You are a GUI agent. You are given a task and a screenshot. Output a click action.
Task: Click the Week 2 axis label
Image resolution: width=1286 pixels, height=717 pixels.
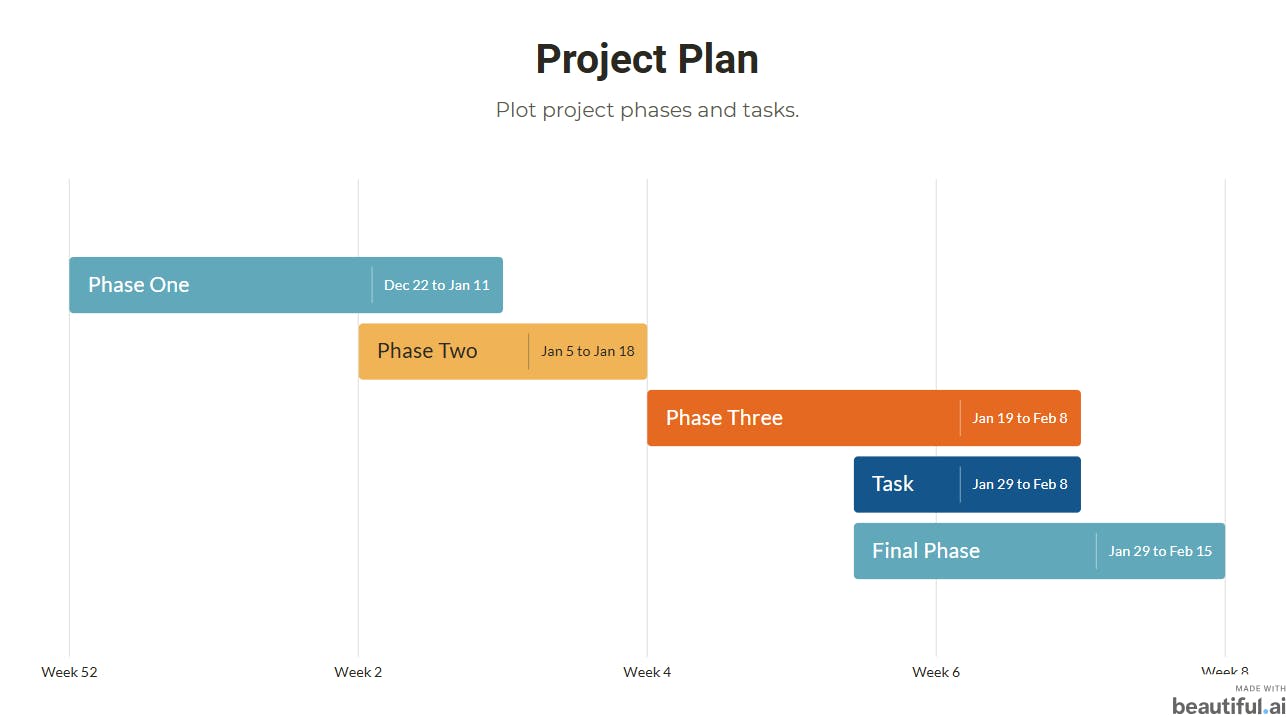tap(358, 672)
